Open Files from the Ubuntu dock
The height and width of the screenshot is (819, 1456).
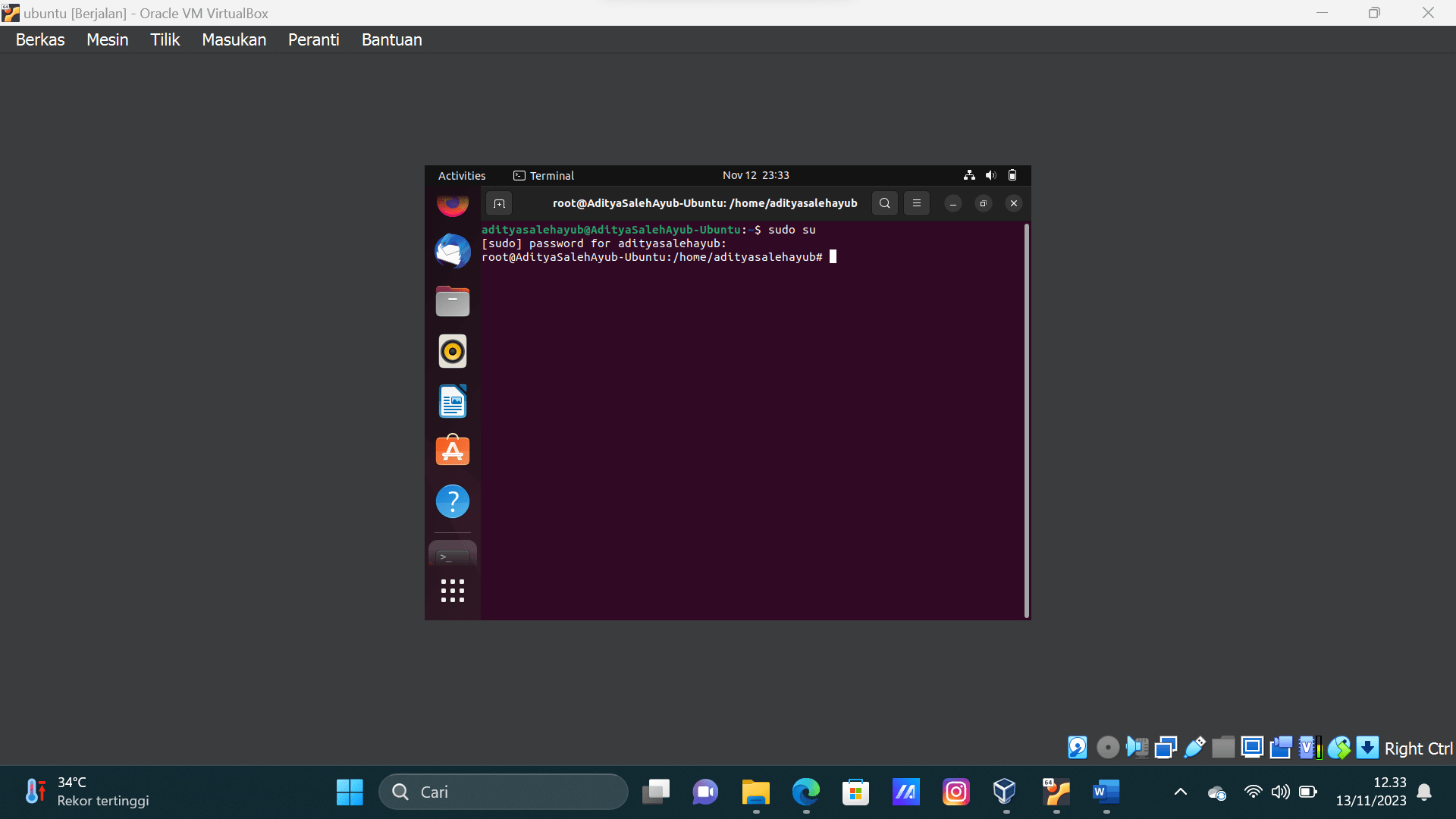pyautogui.click(x=453, y=301)
